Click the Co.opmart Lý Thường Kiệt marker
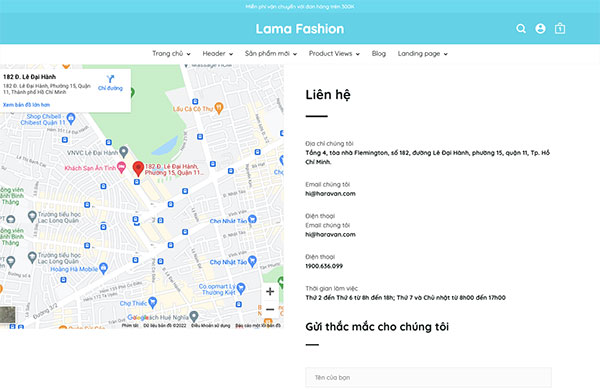 pyautogui.click(x=241, y=288)
